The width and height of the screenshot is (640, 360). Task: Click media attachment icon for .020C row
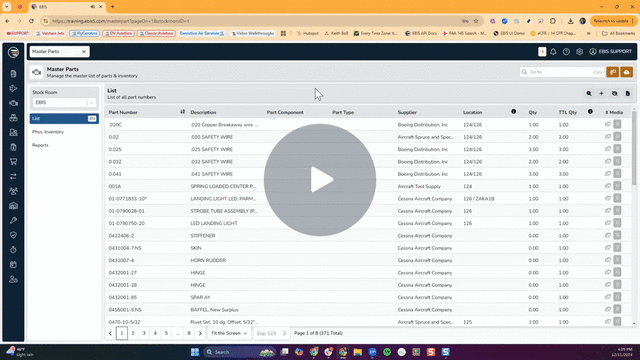(x=608, y=124)
